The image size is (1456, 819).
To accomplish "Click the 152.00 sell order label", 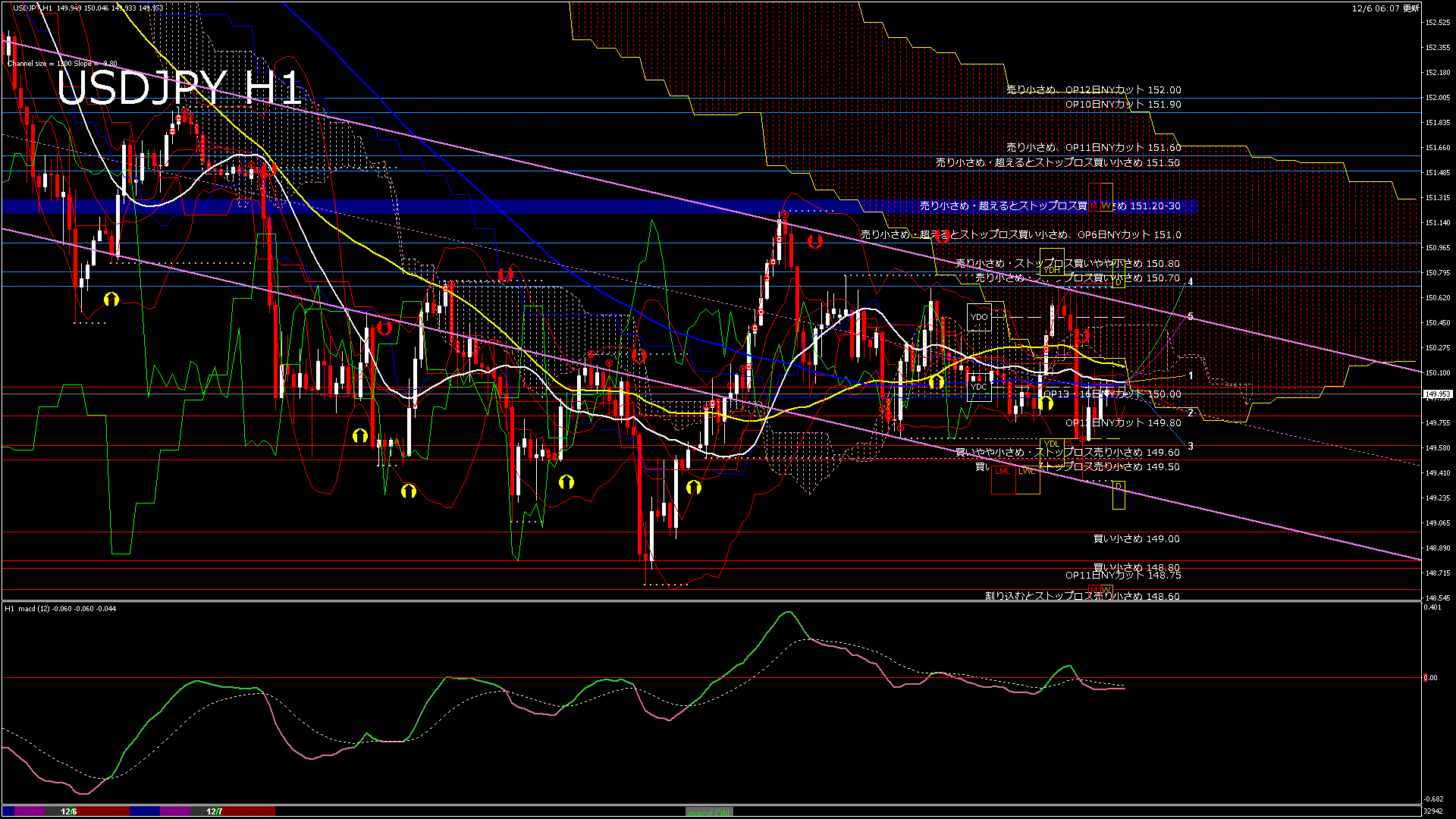I will [1094, 89].
